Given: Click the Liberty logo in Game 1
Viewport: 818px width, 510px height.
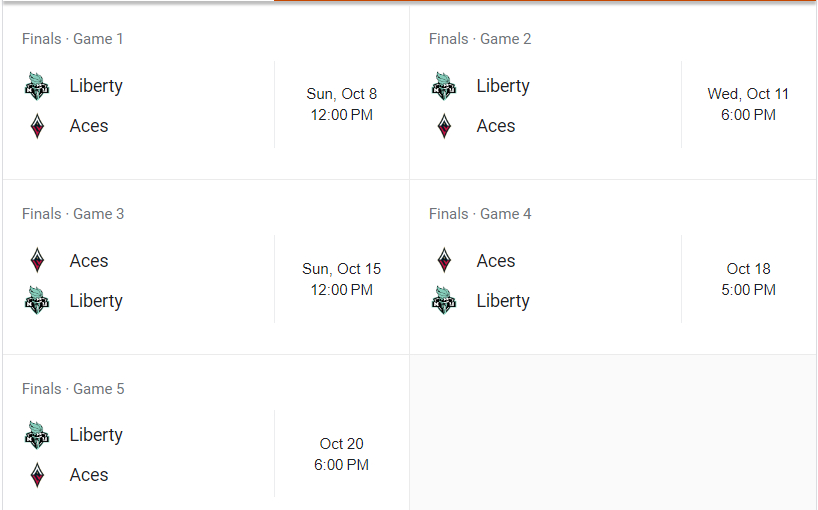Looking at the screenshot, I should 37,86.
